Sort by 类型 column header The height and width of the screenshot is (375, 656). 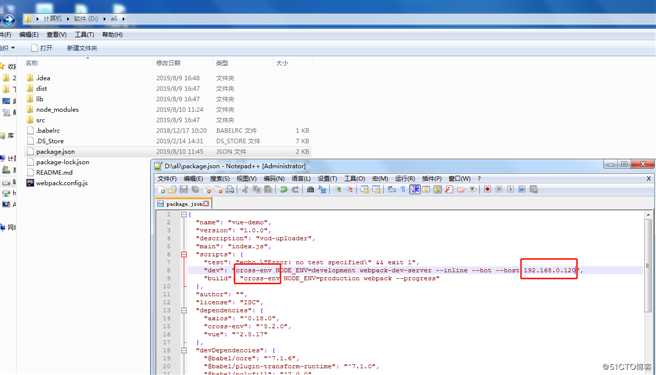click(x=222, y=63)
